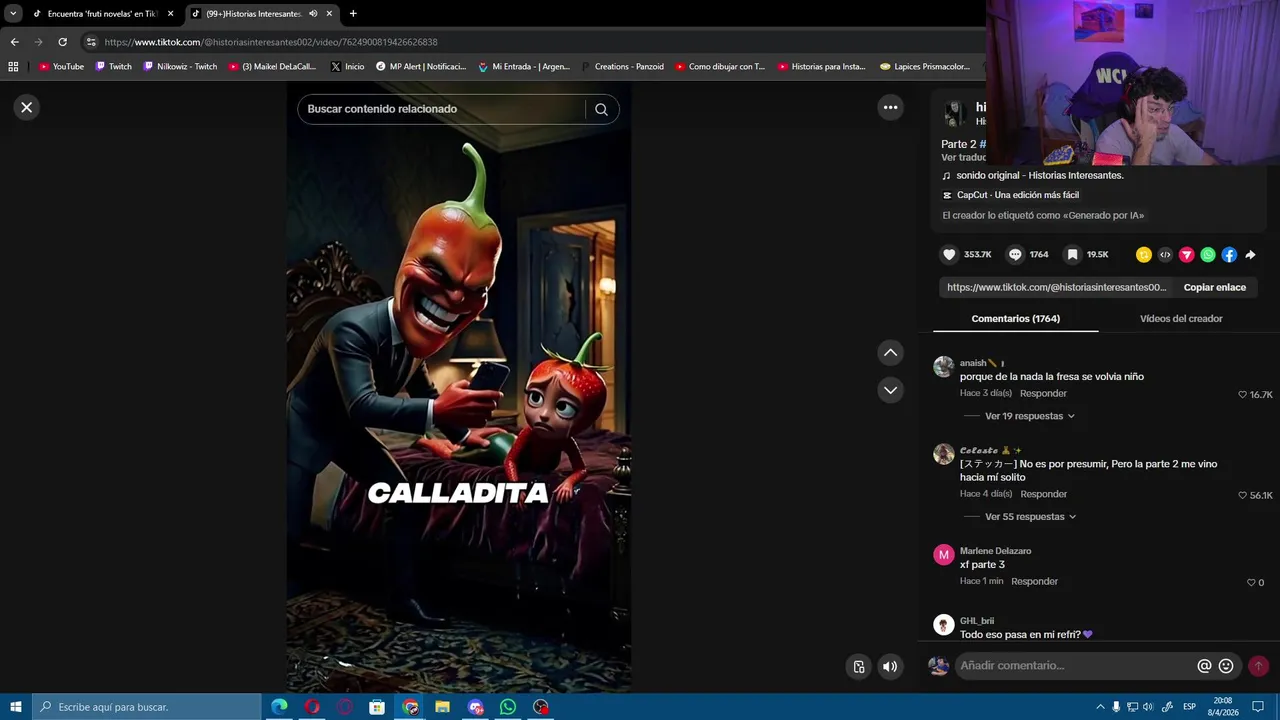Click the magnifier search icon in related-content bar
The image size is (1280, 720).
601,109
